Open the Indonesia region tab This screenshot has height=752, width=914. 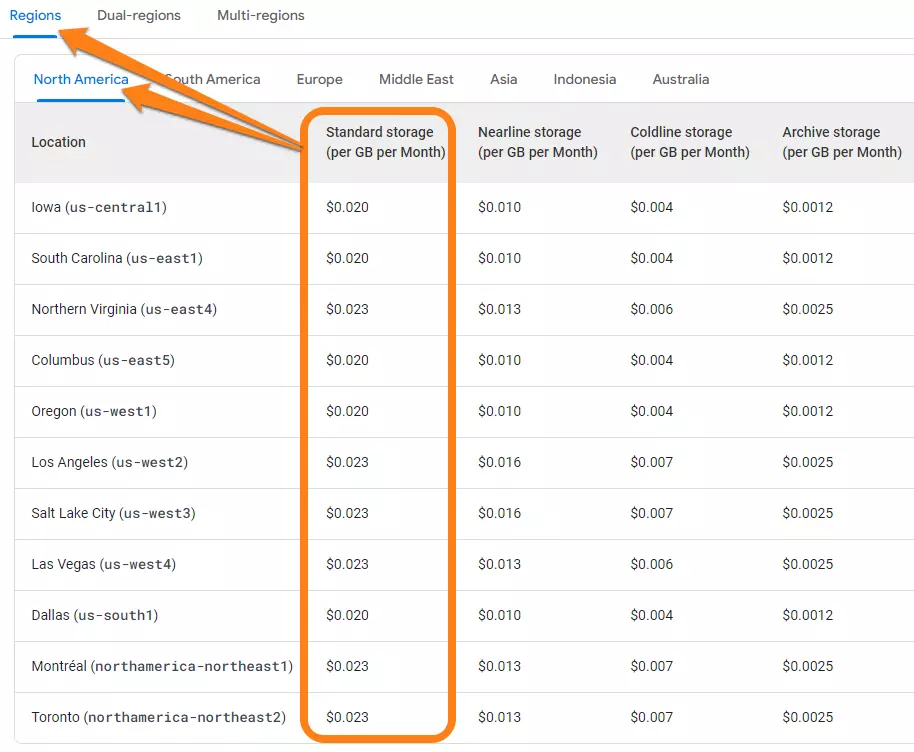[584, 79]
